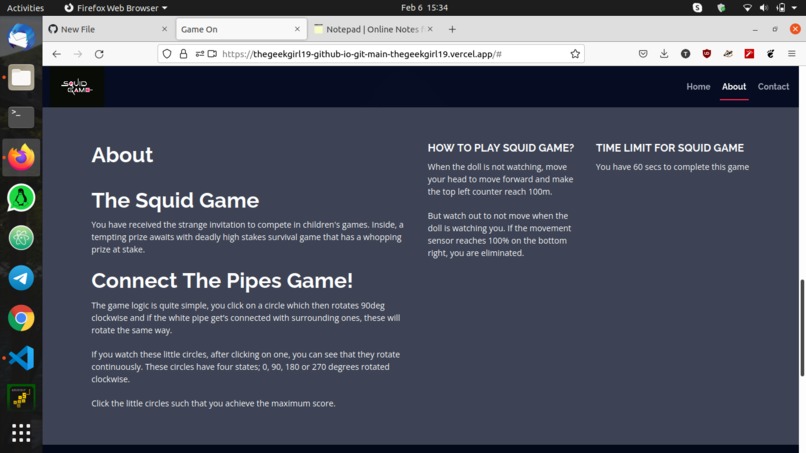Open the Activities overview
806x453 pixels.
click(x=25, y=8)
